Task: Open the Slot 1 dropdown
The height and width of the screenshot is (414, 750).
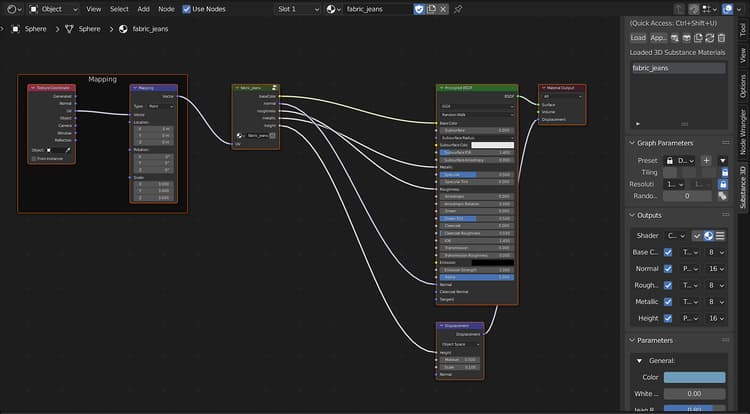Action: pyautogui.click(x=298, y=9)
